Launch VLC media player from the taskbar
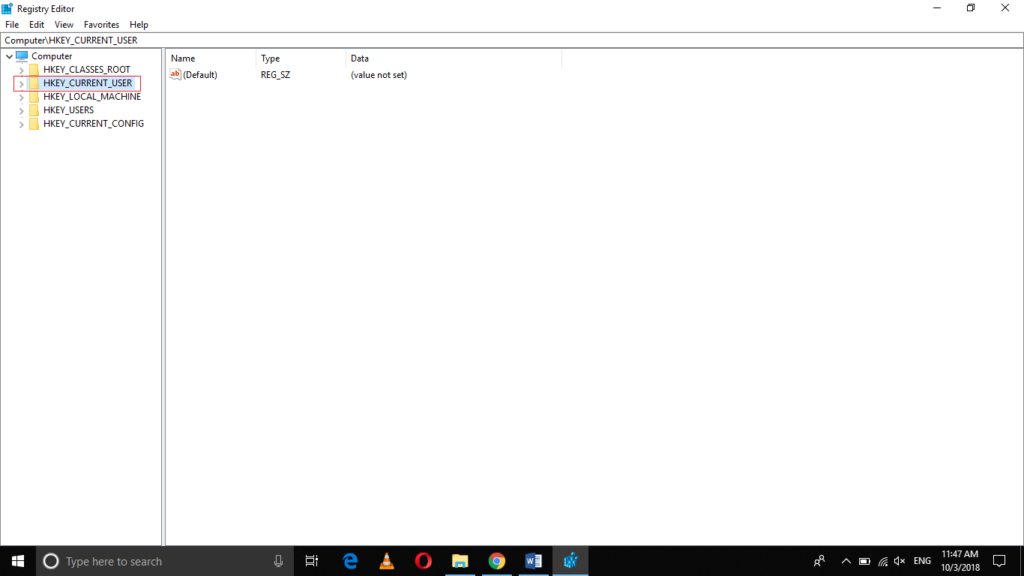This screenshot has height=576, width=1024. pos(386,561)
